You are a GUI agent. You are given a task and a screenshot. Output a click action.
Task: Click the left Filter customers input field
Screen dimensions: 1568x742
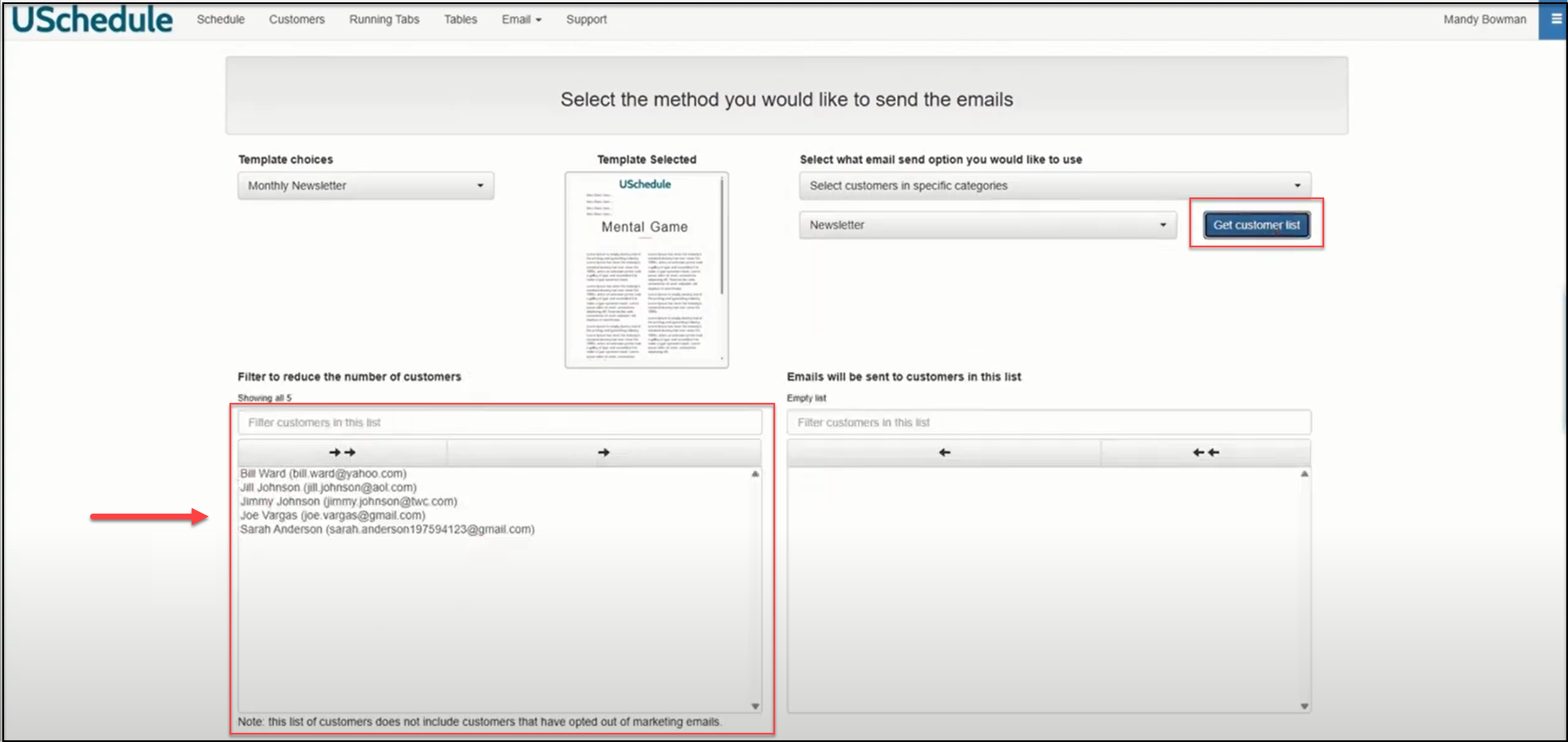click(x=499, y=422)
